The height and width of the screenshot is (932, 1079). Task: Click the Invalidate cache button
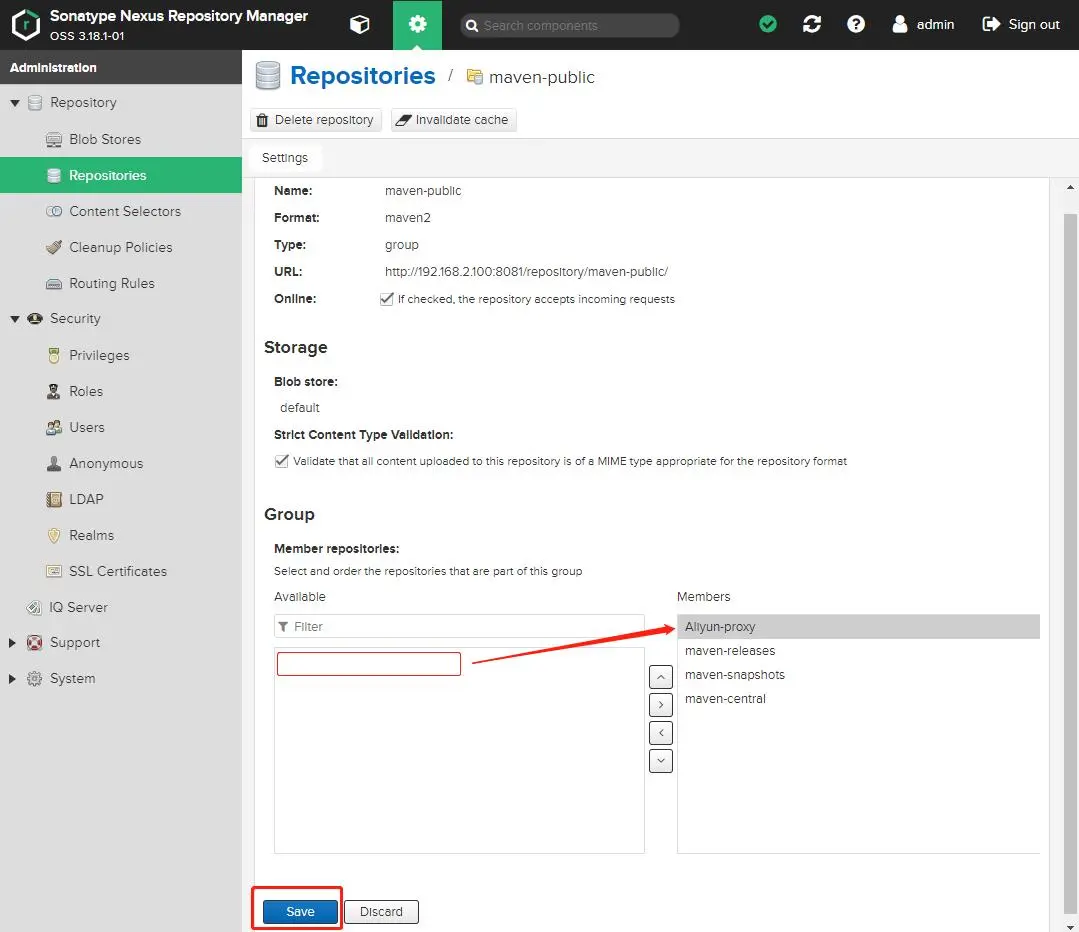tap(453, 119)
